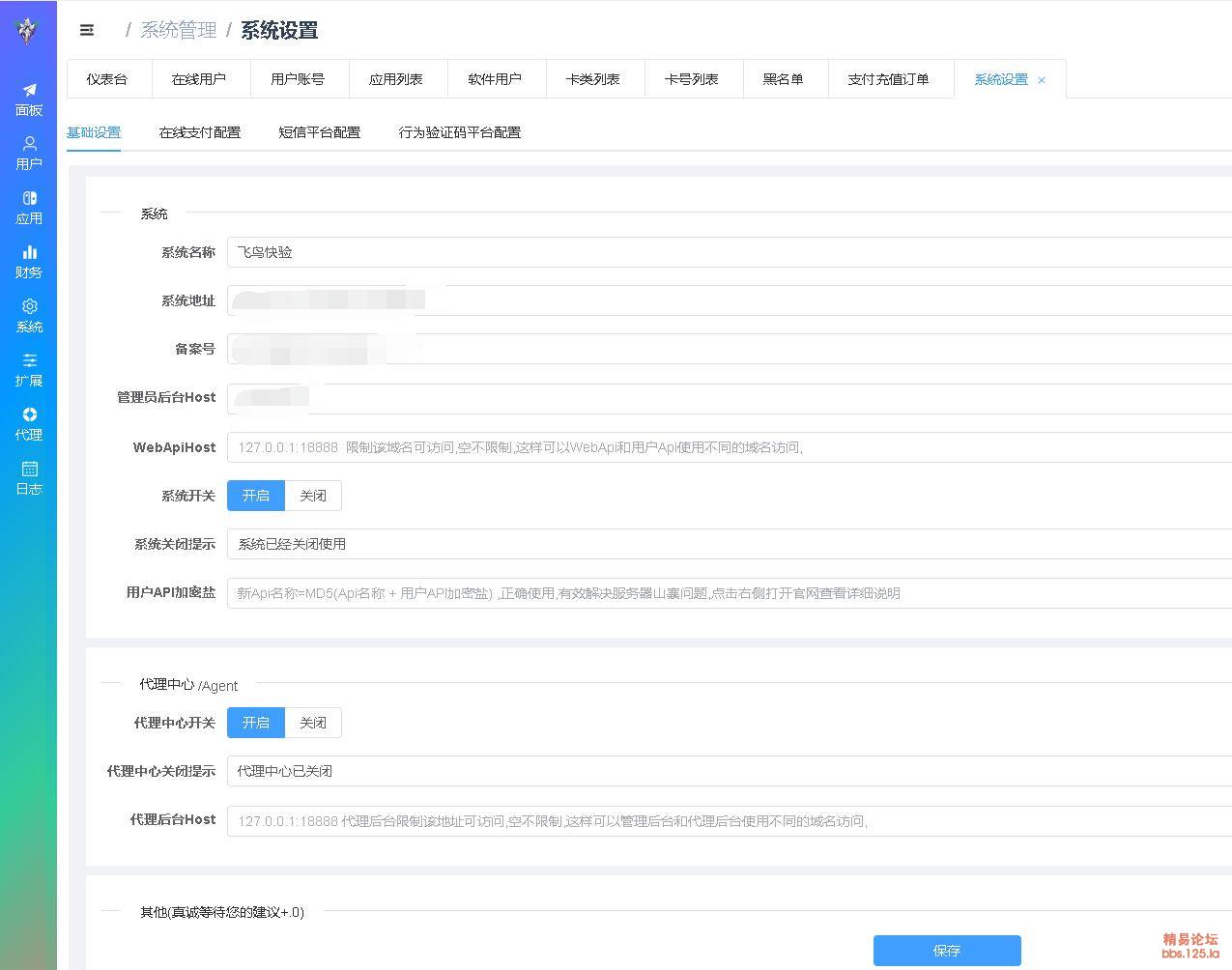Screen dimensions: 1232x970
Task: Click the hamburger menu collapse icon
Action: click(x=87, y=31)
